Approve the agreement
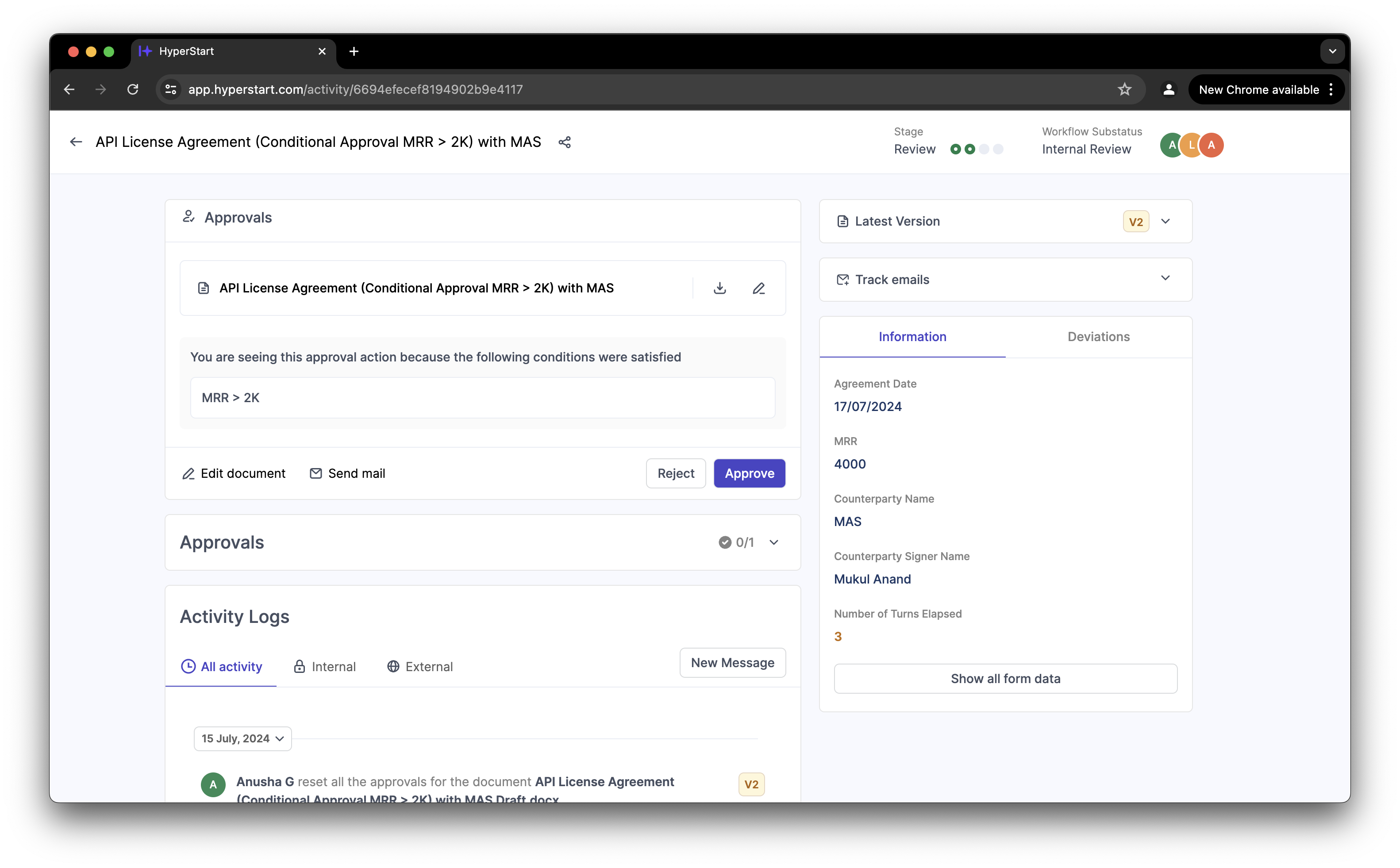The width and height of the screenshot is (1400, 868). tap(749, 474)
